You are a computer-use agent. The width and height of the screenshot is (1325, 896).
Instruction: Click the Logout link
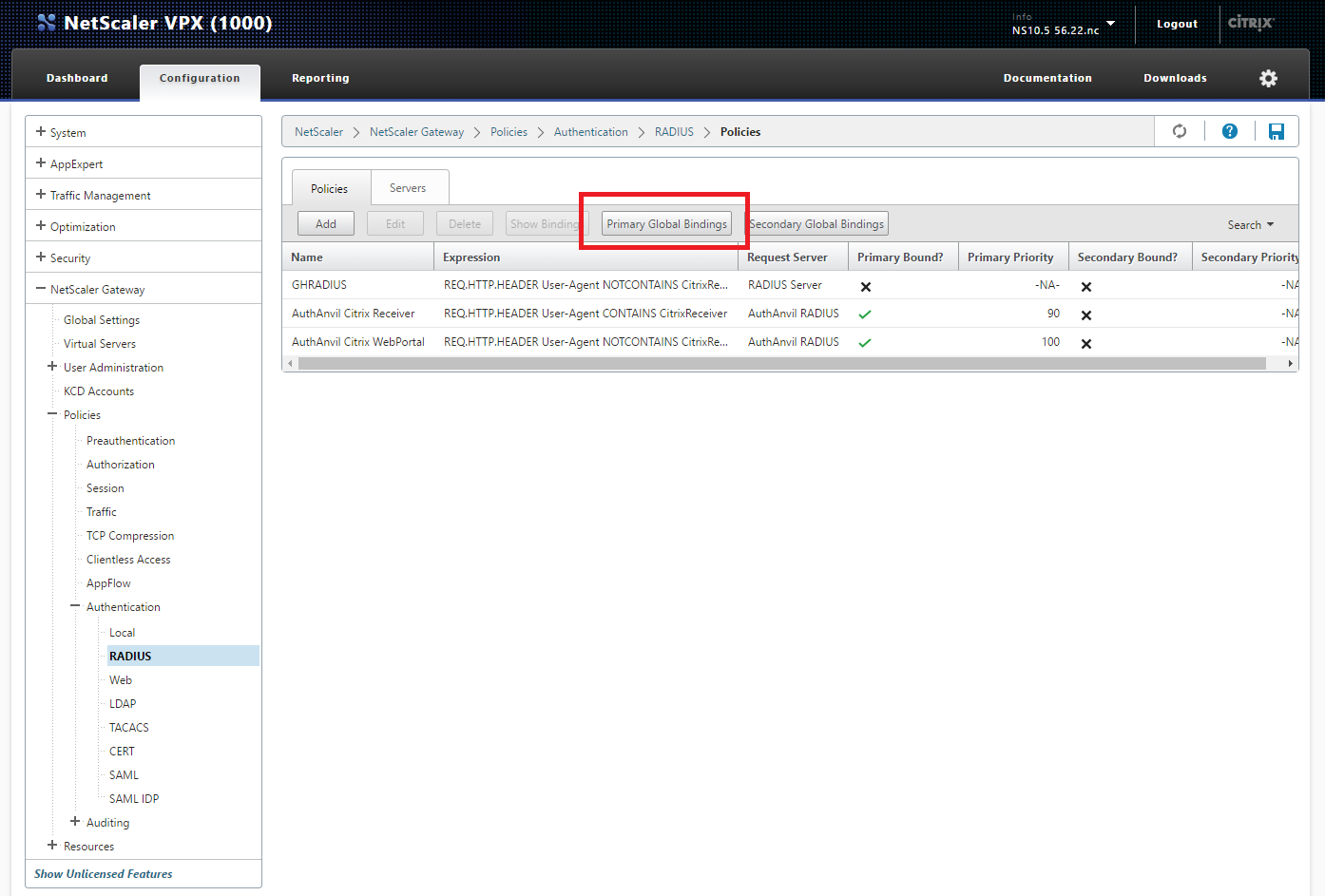pos(1177,24)
